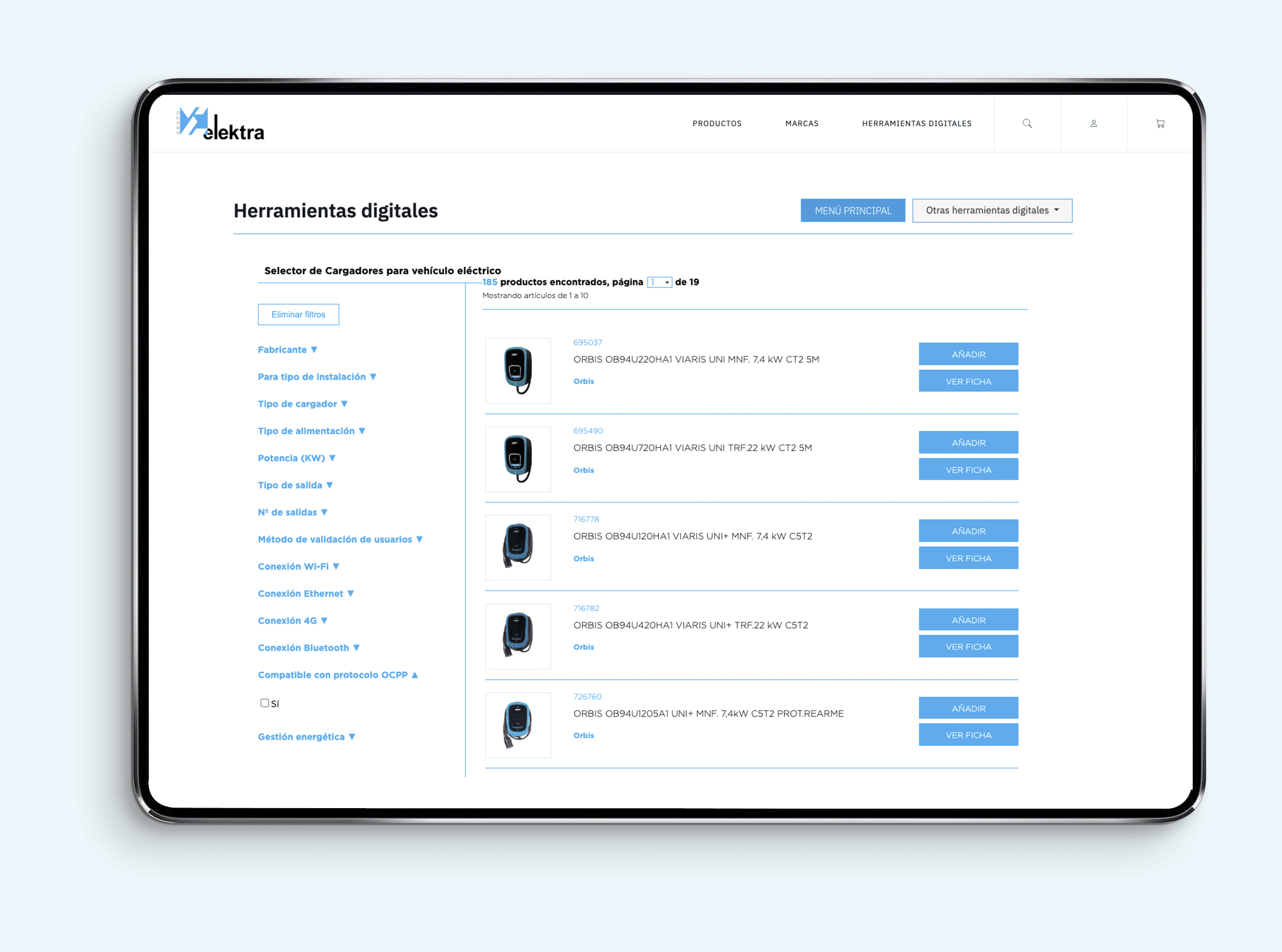This screenshot has width=1282, height=952.
Task: Open product code 716778 link
Action: (x=586, y=519)
